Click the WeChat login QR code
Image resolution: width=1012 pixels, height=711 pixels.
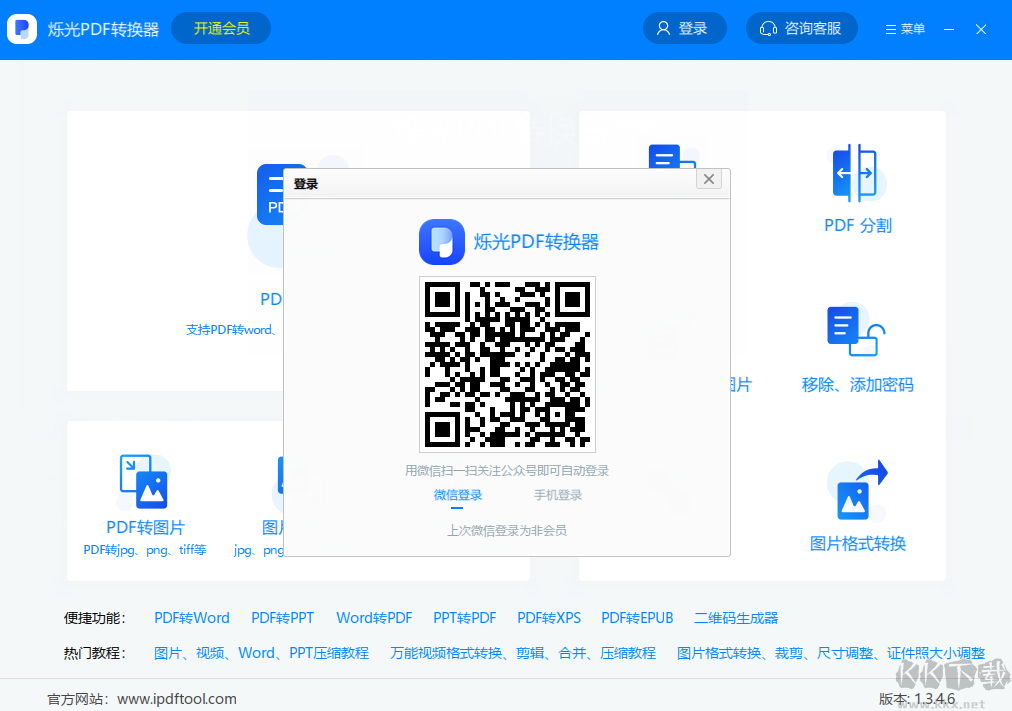[506, 364]
